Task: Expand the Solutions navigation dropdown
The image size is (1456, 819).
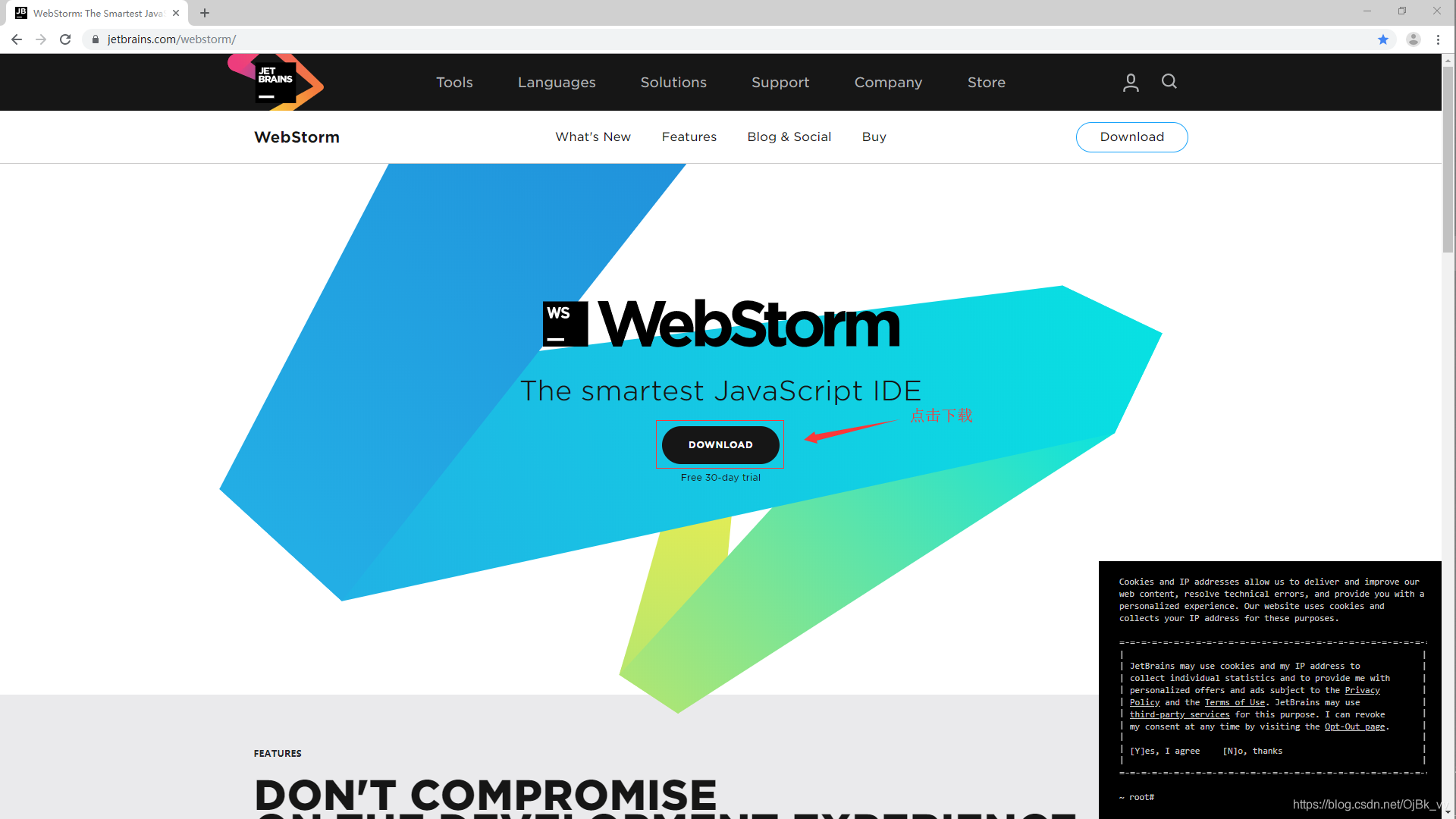Action: click(673, 82)
